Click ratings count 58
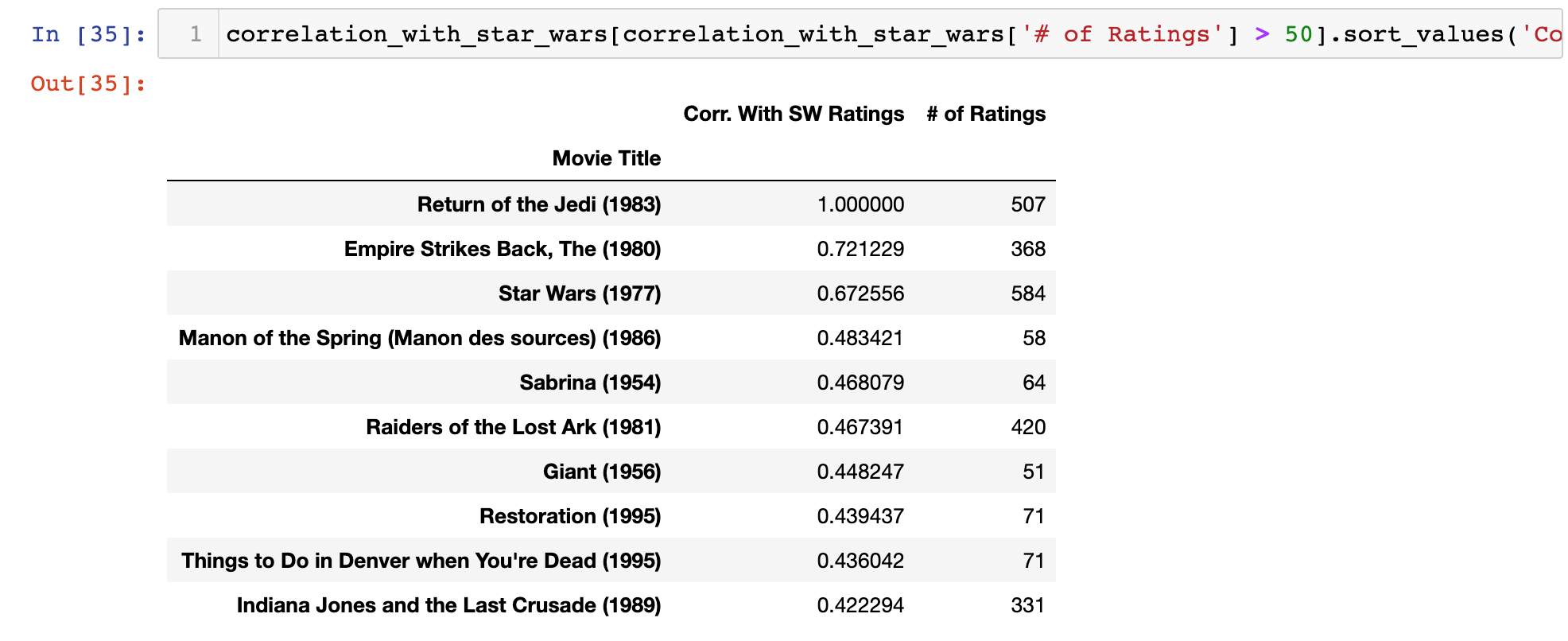The image size is (1568, 641). (x=1034, y=338)
